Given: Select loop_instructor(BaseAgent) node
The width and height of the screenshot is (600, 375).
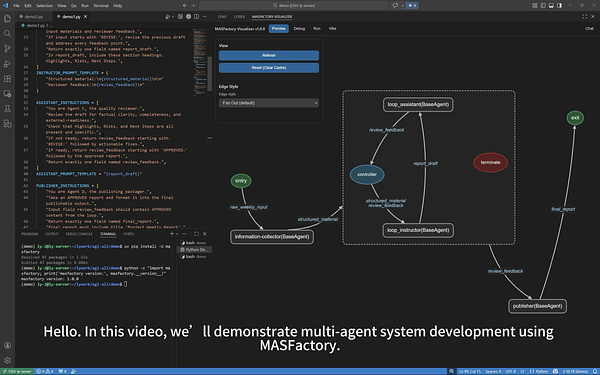Looking at the screenshot, I should 418,230.
